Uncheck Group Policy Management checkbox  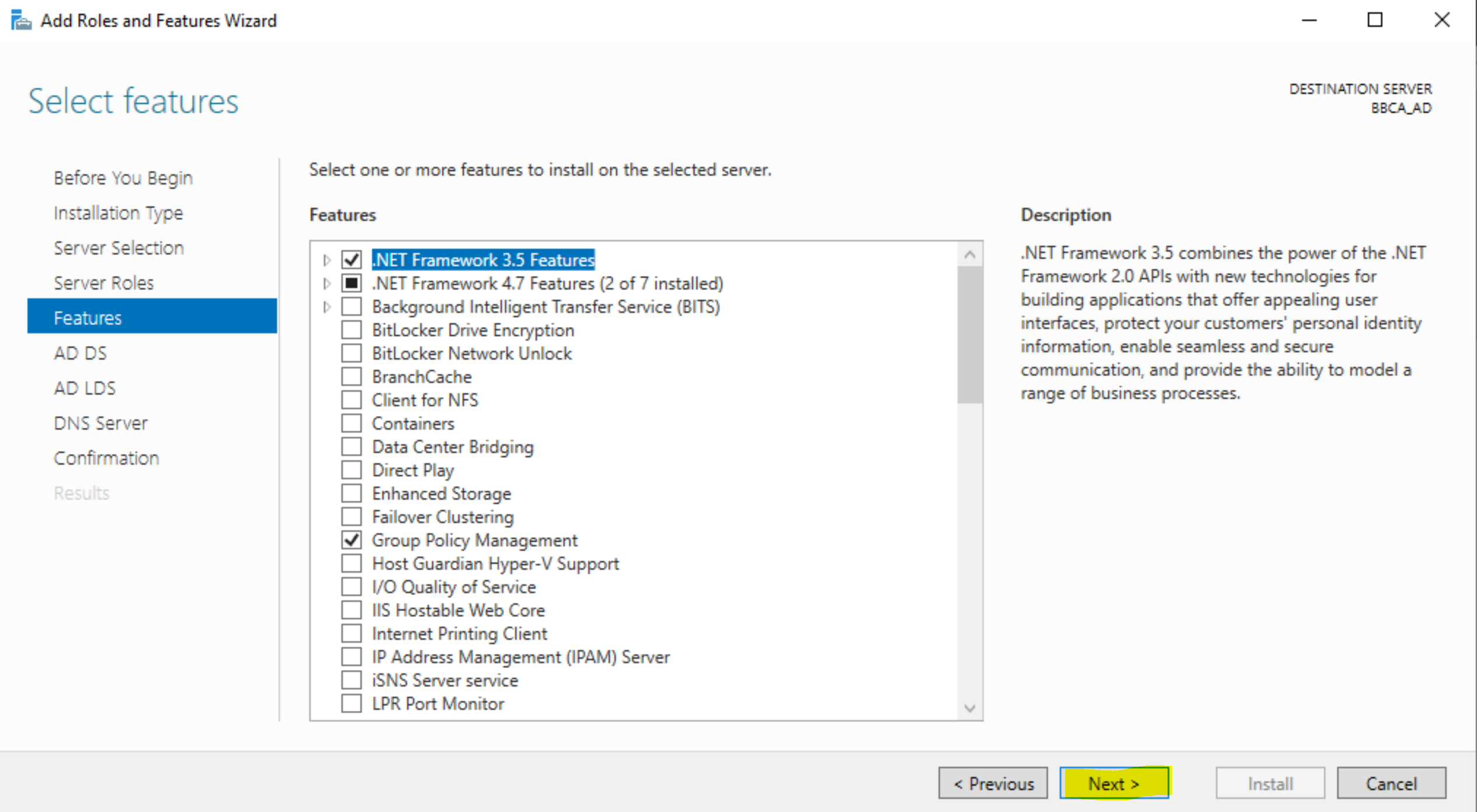coord(352,540)
